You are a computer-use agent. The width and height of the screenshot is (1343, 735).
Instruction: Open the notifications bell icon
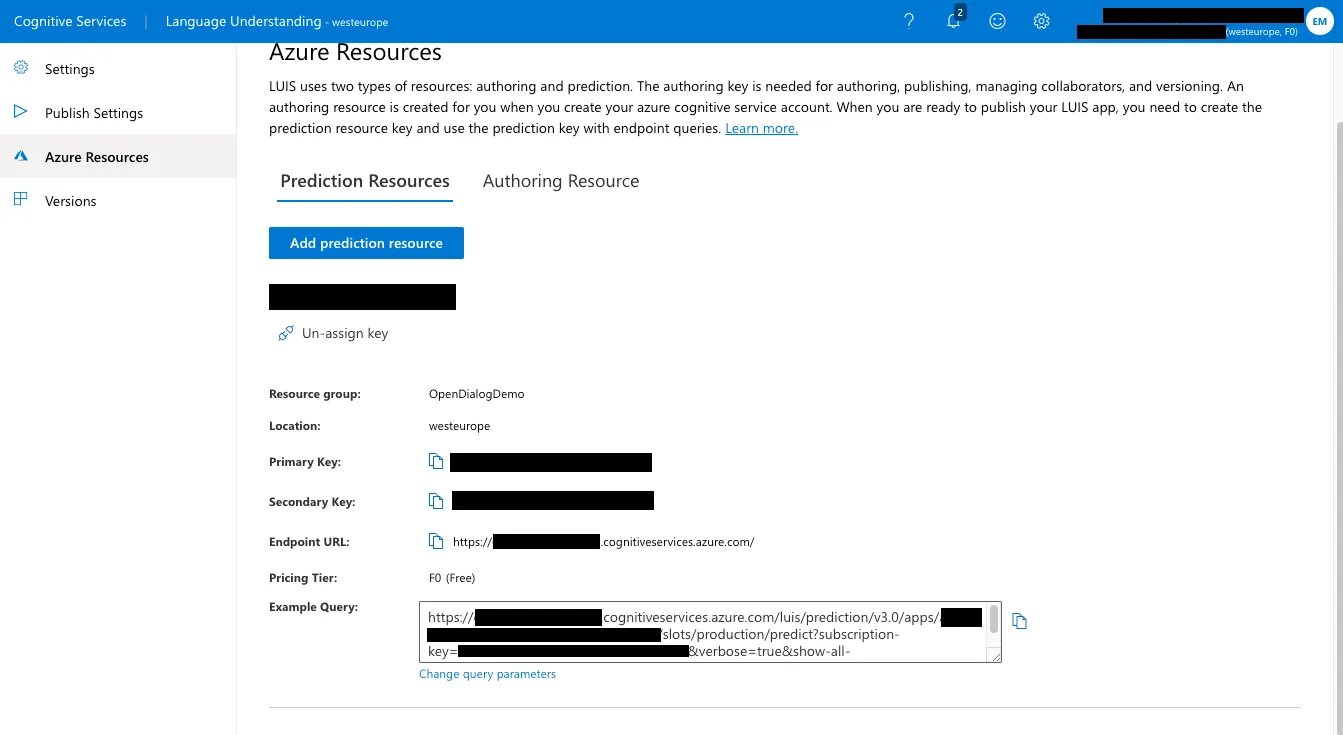(954, 21)
